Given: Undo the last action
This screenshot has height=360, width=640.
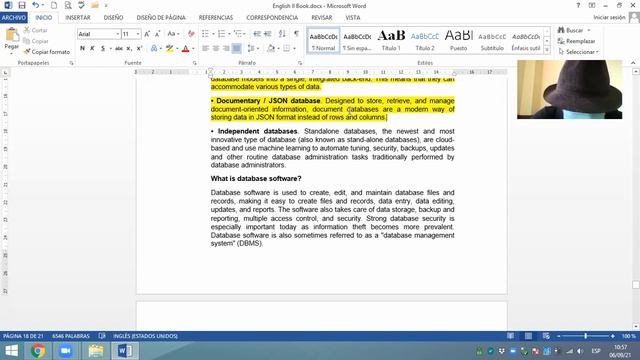Looking at the screenshot, I should click(36, 5).
